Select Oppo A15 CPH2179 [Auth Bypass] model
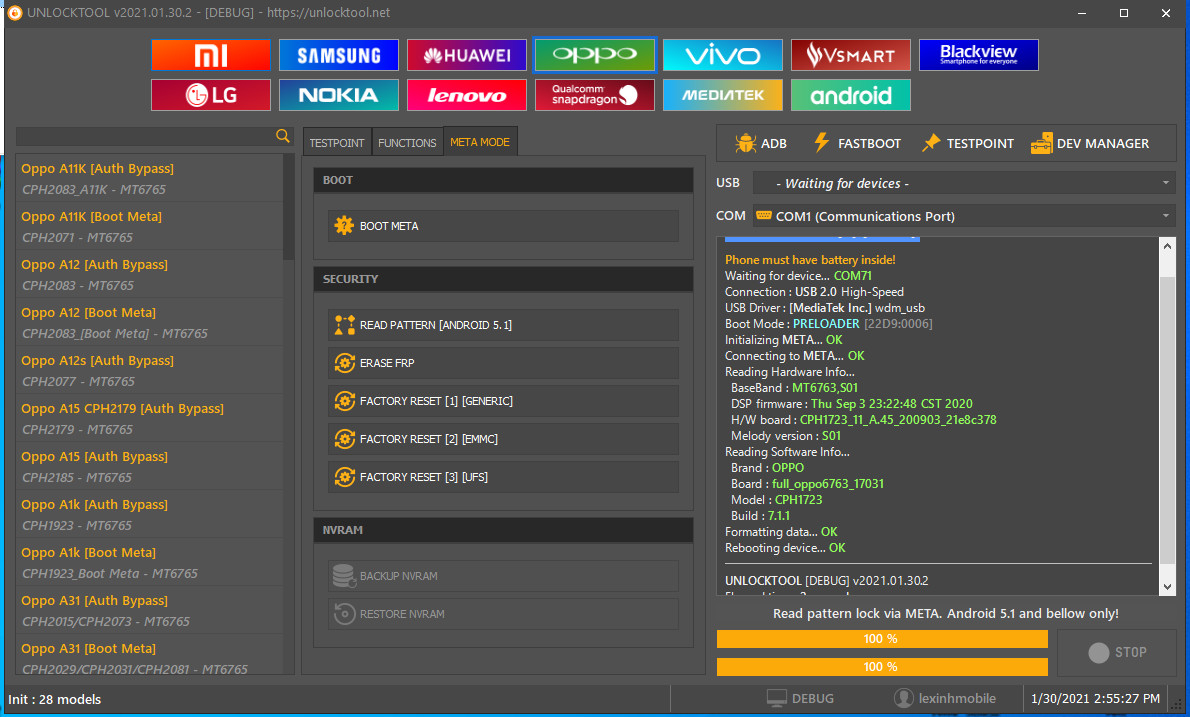 150,419
